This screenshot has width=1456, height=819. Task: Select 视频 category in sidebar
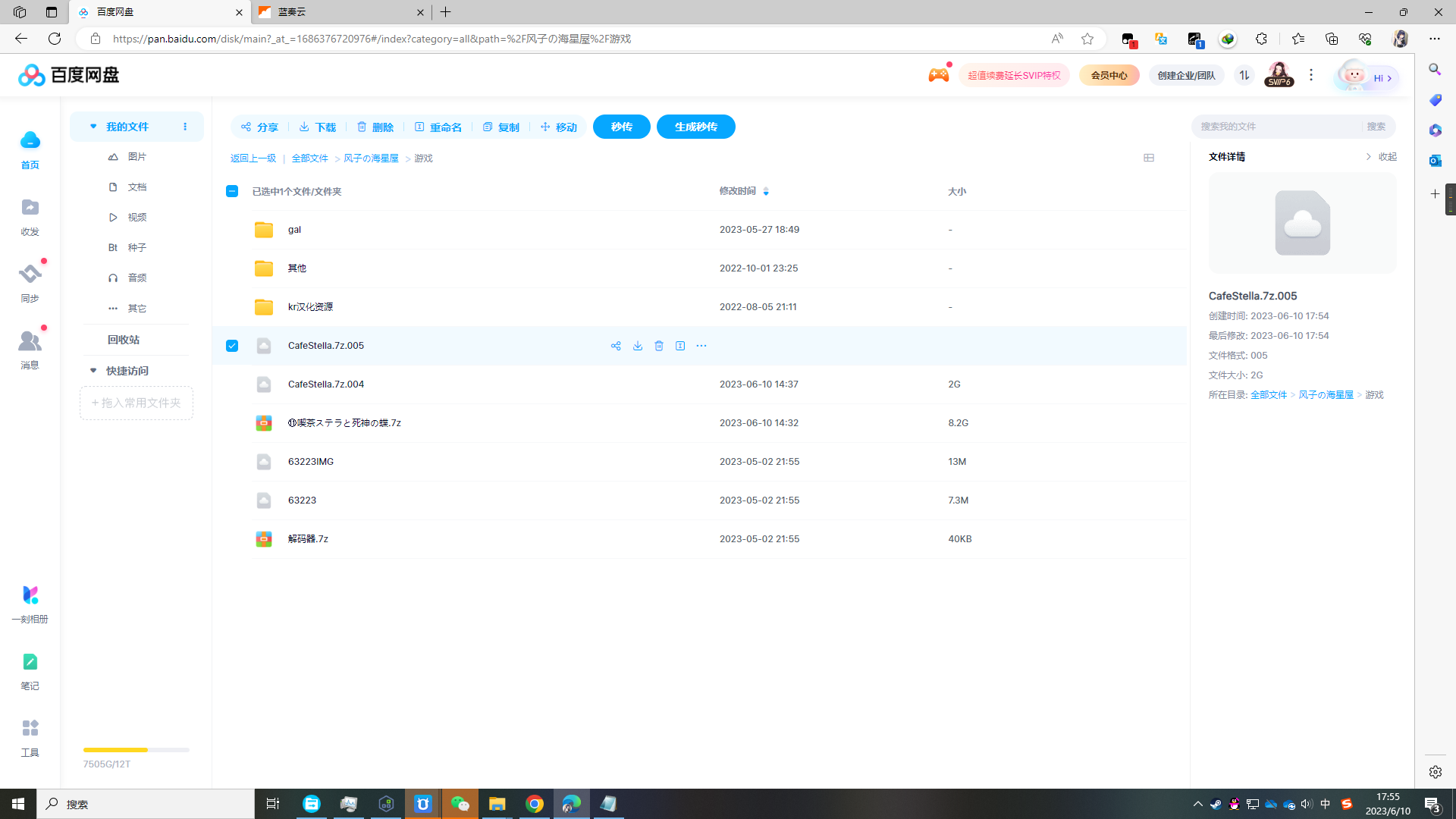136,218
